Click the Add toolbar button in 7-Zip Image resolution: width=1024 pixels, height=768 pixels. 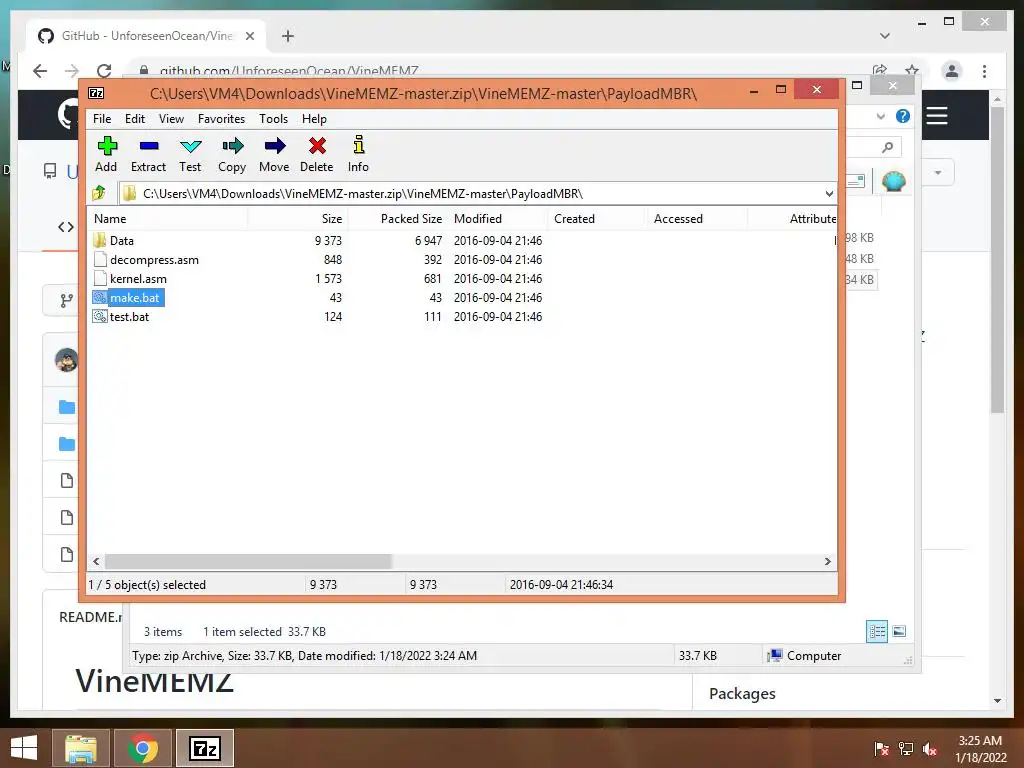(106, 155)
